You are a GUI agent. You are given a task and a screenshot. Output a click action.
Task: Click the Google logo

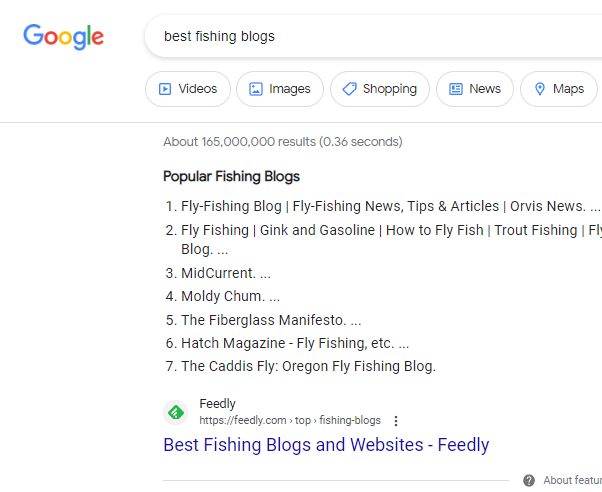coord(63,36)
